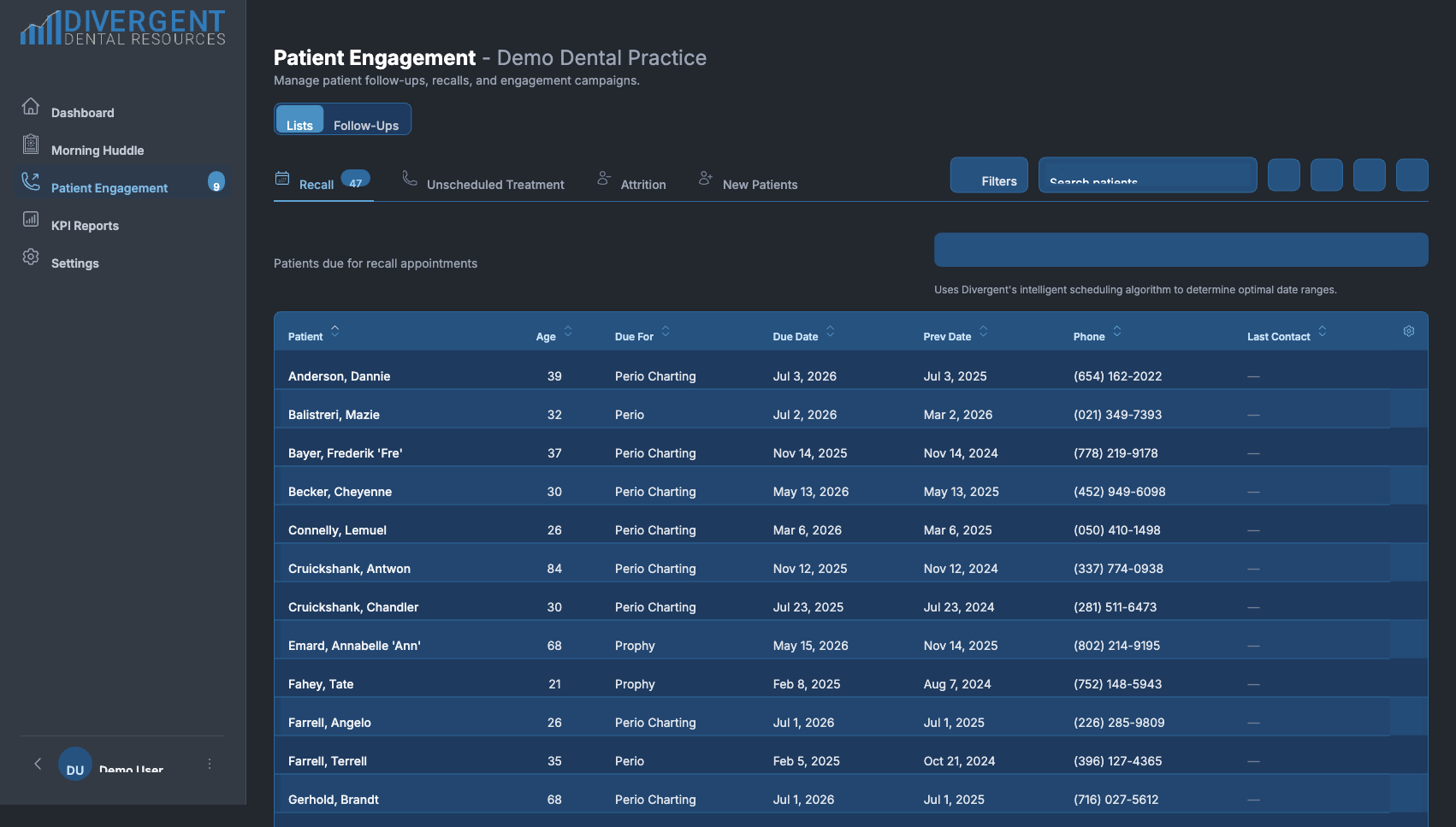Click patient Cruickshank, Chandler
Image resolution: width=1456 pixels, height=827 pixels.
353,607
